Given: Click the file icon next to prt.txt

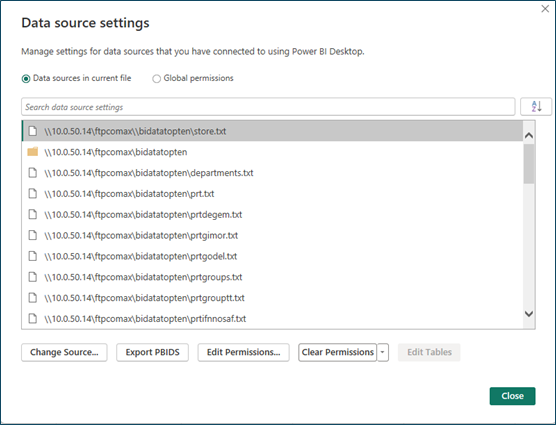Looking at the screenshot, I should click(x=33, y=194).
